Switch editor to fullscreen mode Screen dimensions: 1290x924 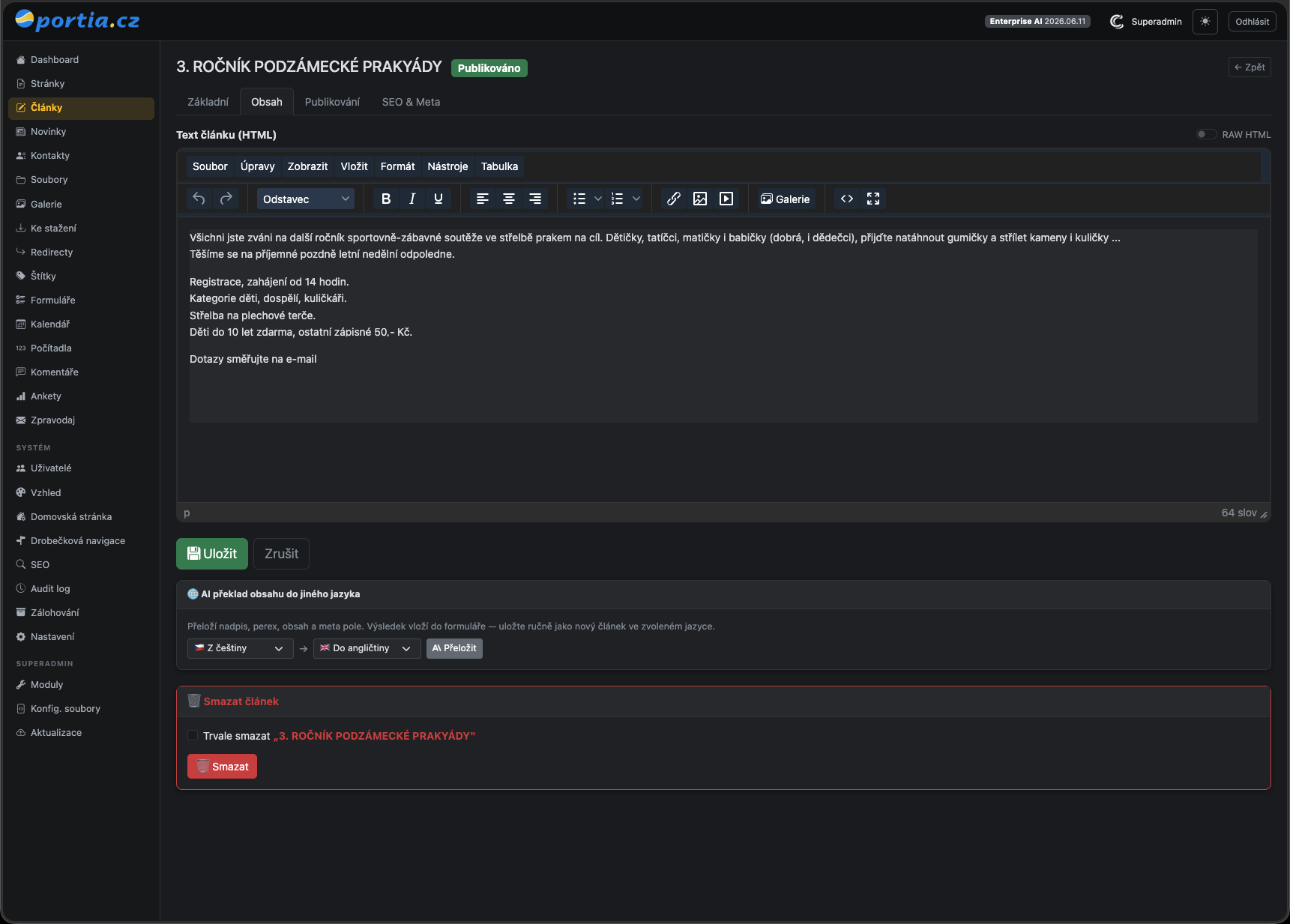(873, 199)
